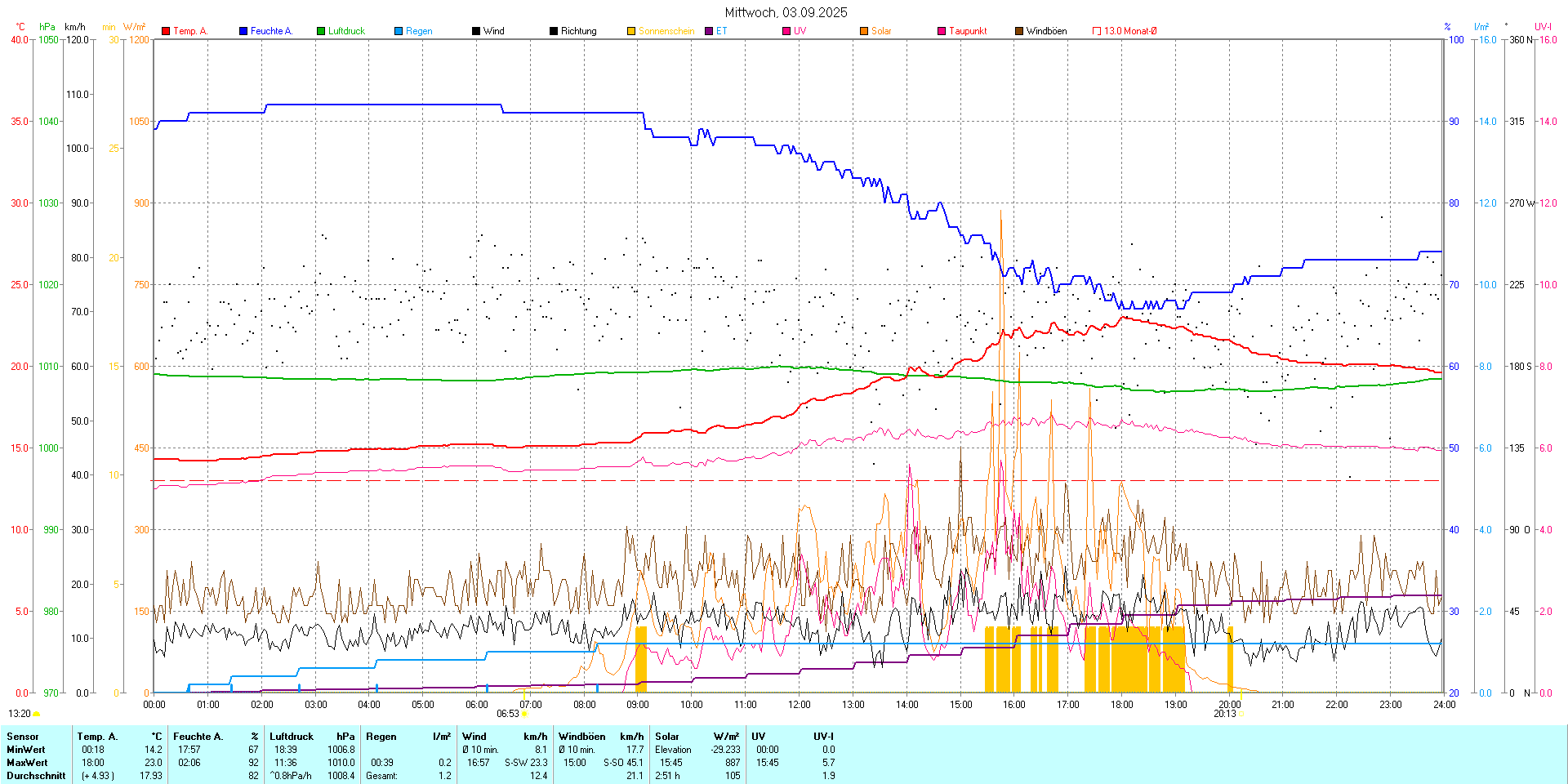This screenshot has height=784, width=1568.
Task: Click the brown Windböen legend square
Action: [1019, 31]
